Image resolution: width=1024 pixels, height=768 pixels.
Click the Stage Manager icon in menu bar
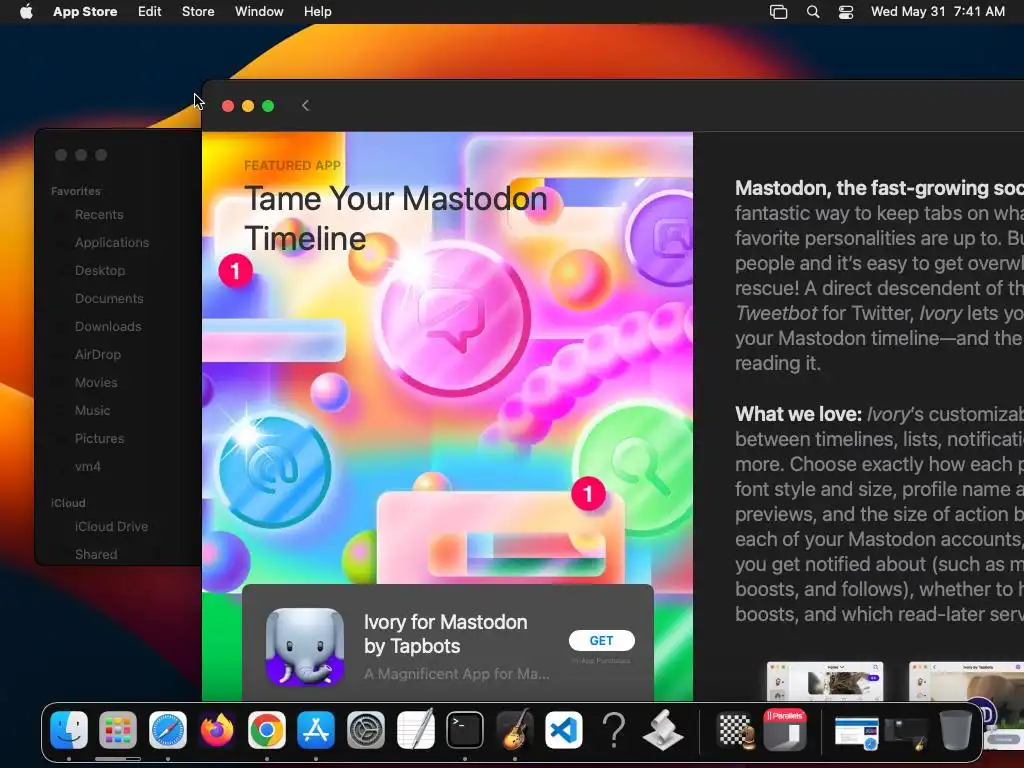click(x=778, y=12)
